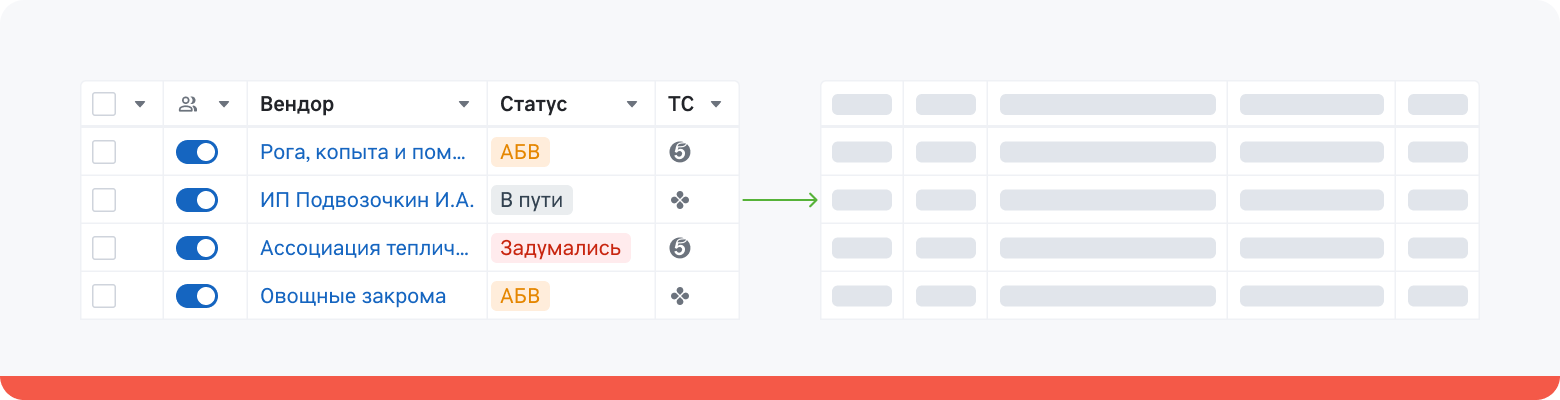Disable the switch for ИП Подвозочкин И.А.
Viewport: 1560px width, 400px height.
click(197, 200)
